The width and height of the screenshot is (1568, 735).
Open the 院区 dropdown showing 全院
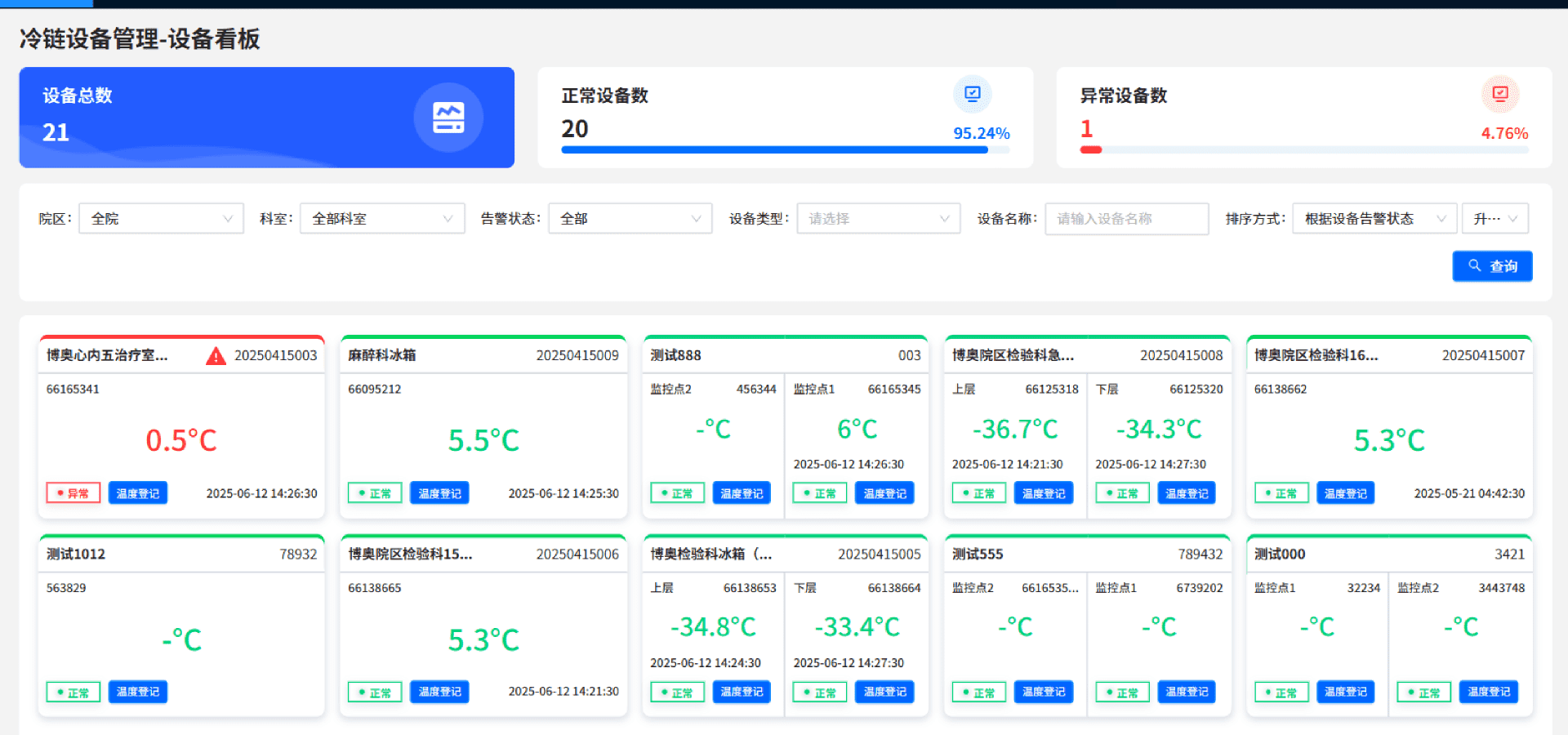coord(161,219)
